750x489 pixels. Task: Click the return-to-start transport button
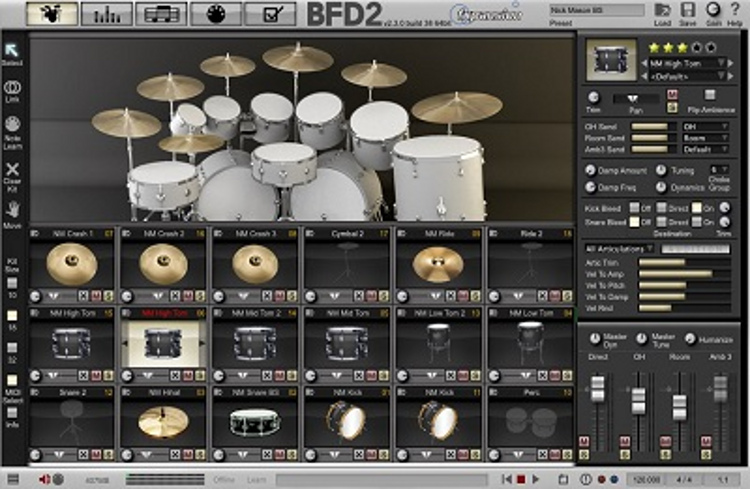[x=506, y=478]
